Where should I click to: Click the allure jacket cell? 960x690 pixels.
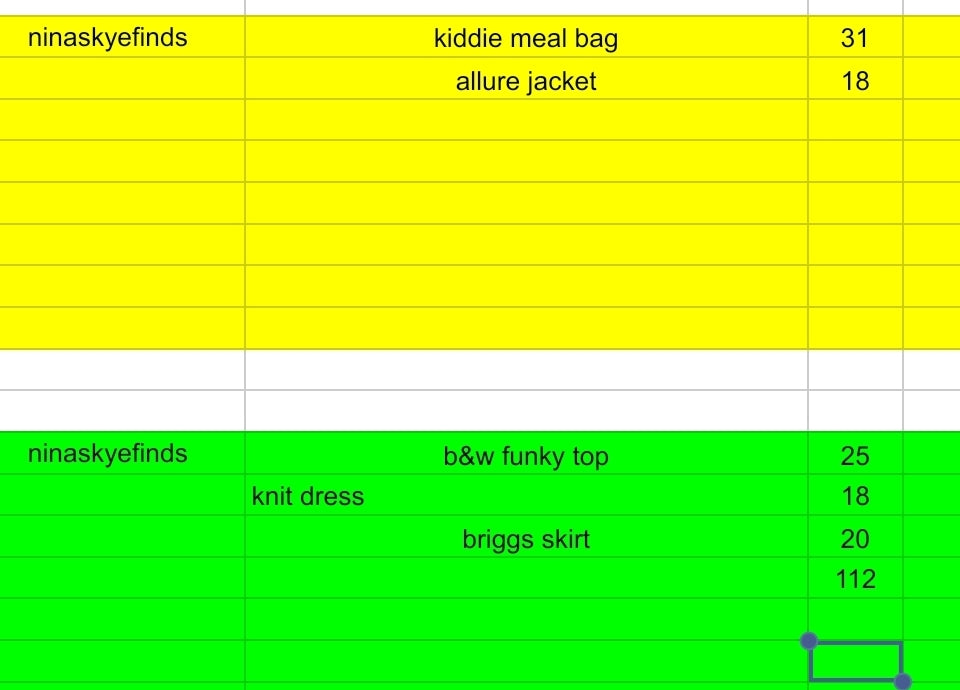click(526, 81)
